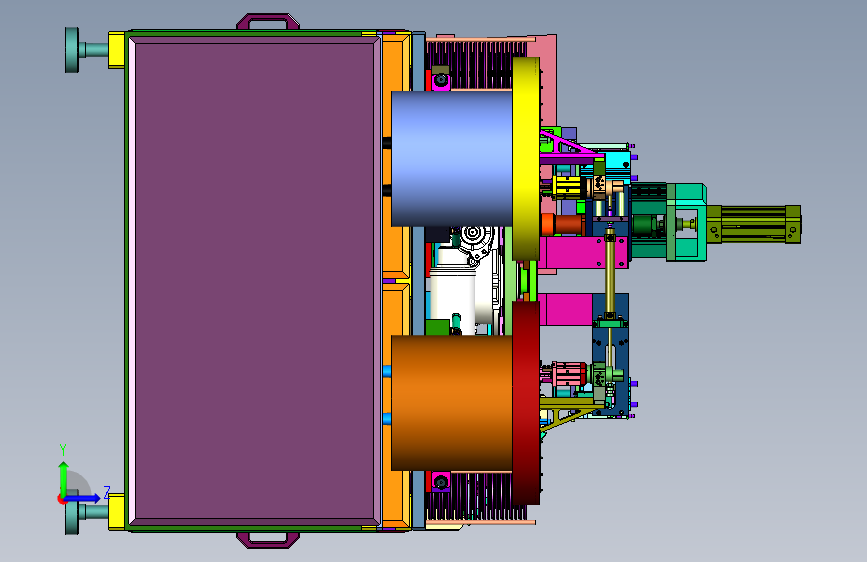This screenshot has height=562, width=867.
Task: Select the top-left teal leveling foot
Action: pyautogui.click(x=86, y=50)
